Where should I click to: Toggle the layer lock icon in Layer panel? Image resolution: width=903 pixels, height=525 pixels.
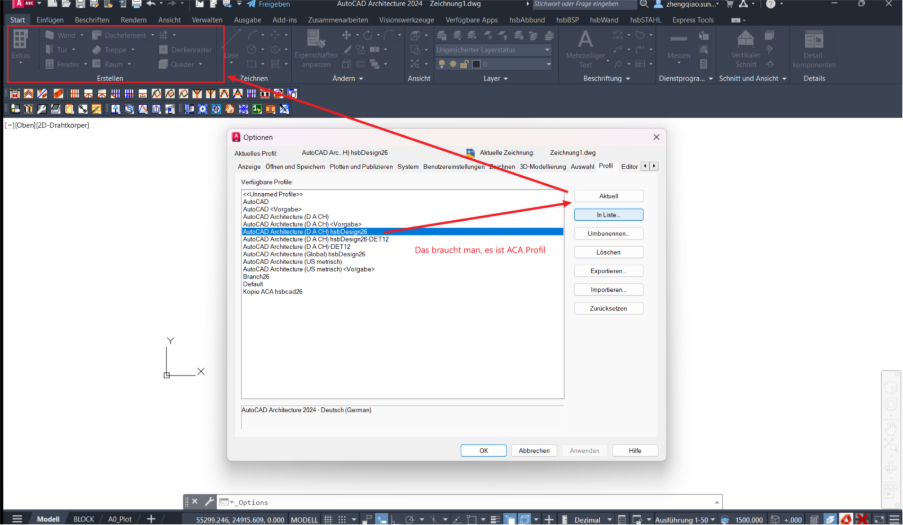coord(464,64)
